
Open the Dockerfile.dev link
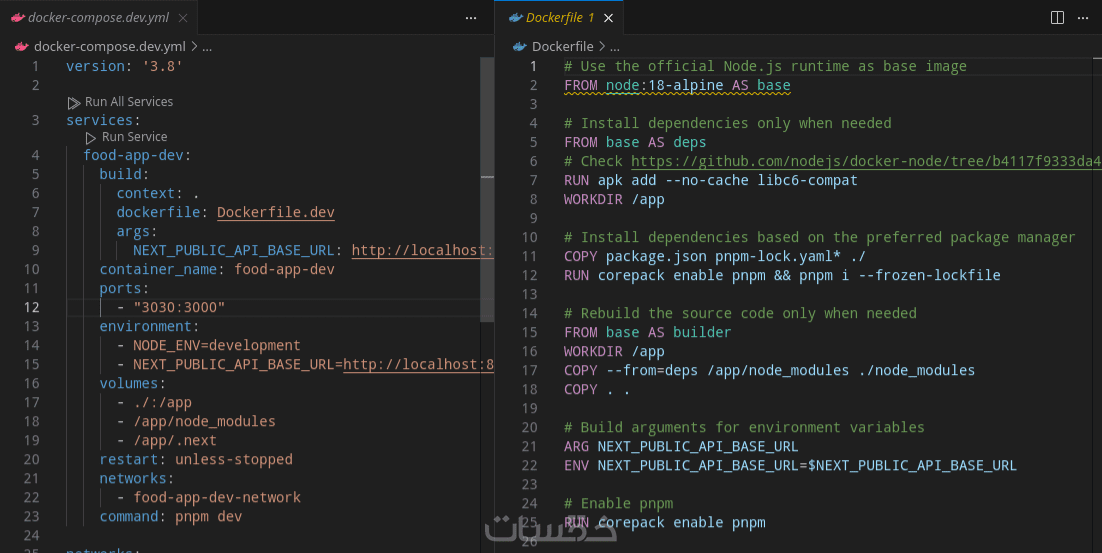coord(276,212)
